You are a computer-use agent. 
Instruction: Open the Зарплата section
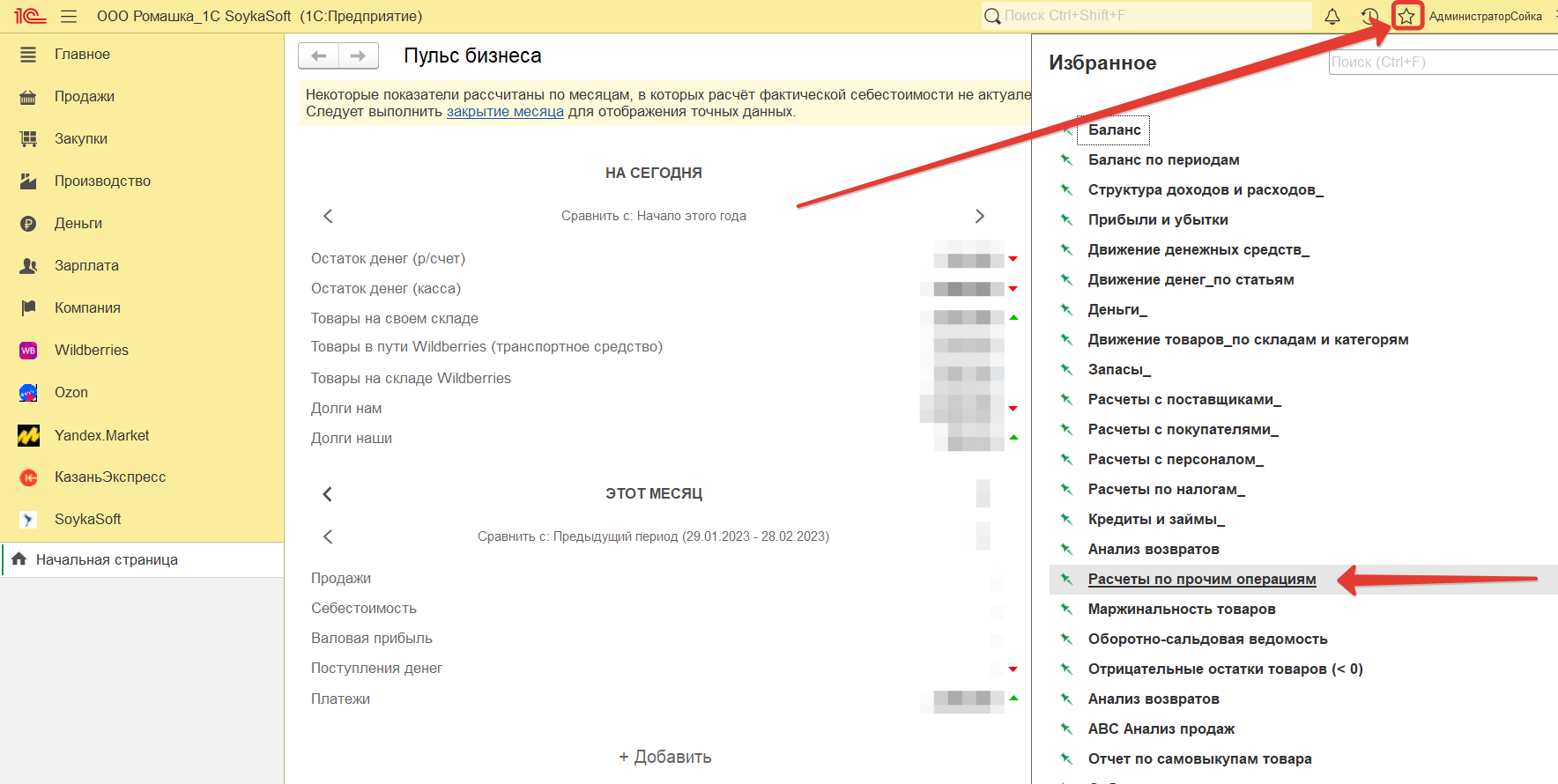coord(86,266)
